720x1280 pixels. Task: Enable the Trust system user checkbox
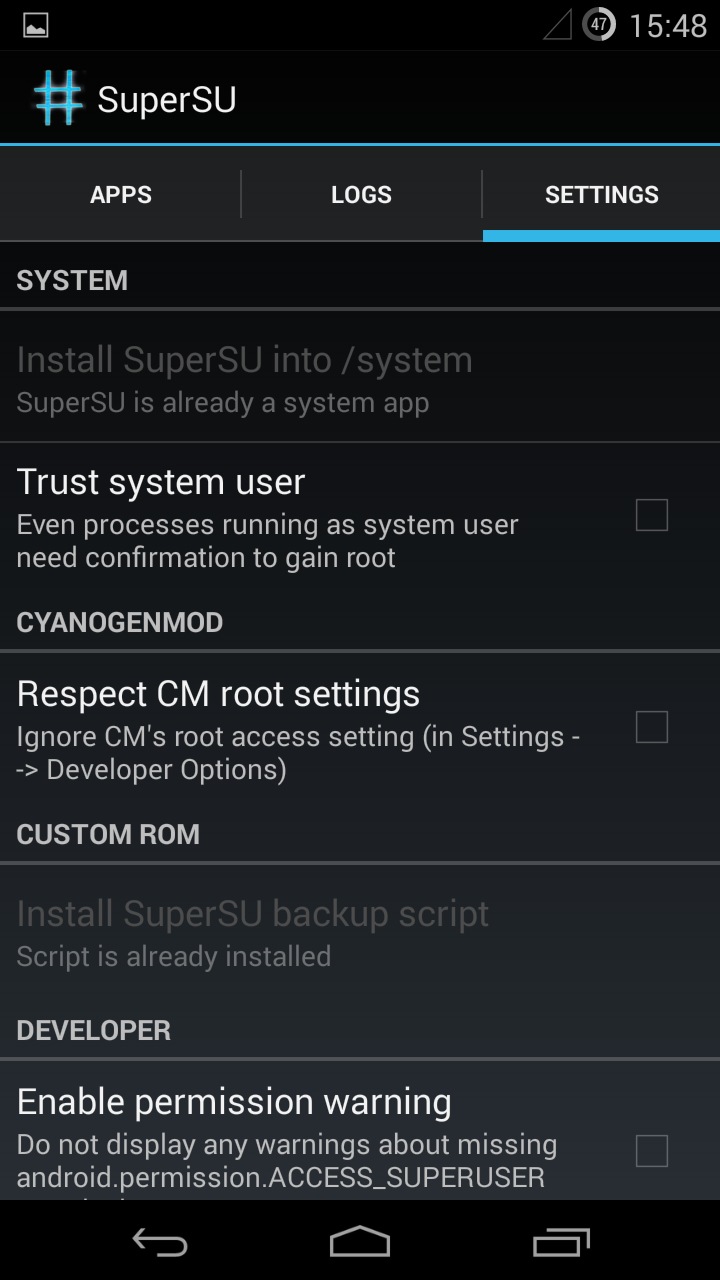652,515
